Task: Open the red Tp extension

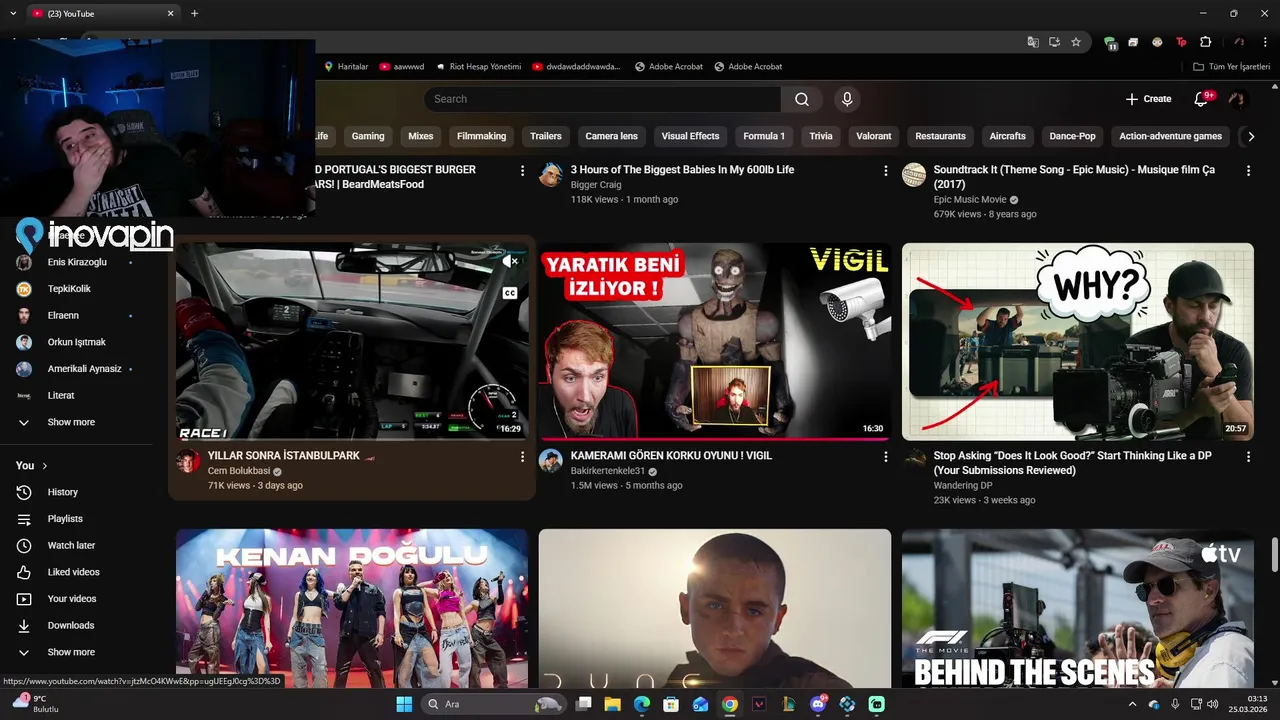Action: pos(1181,42)
